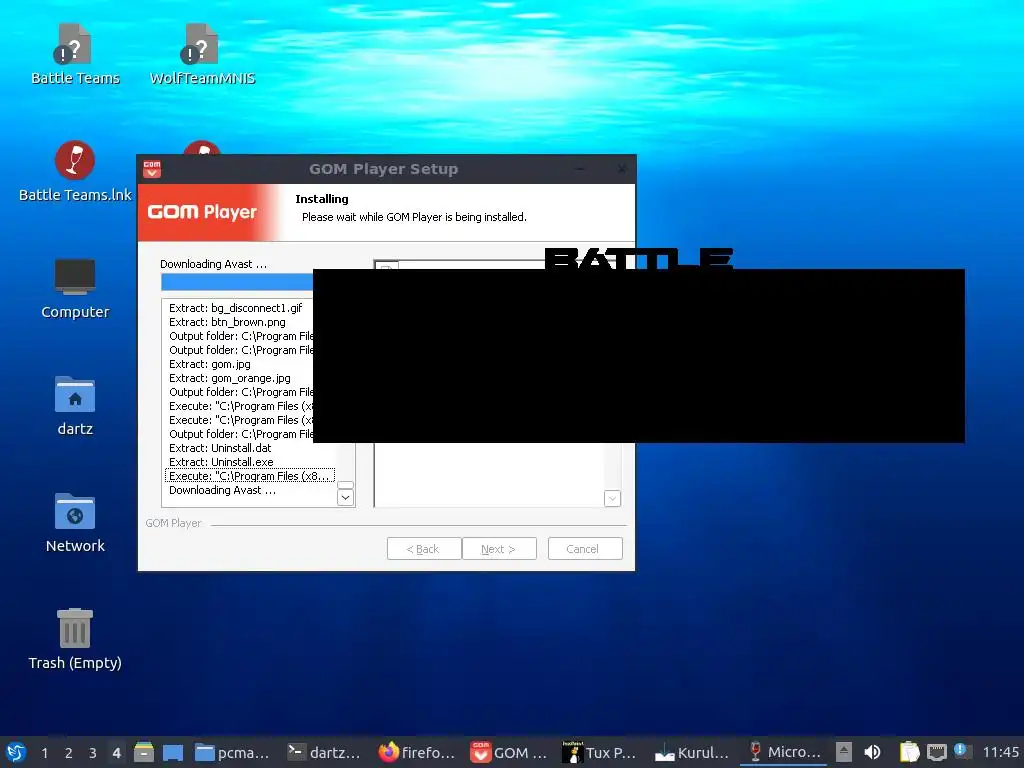Image resolution: width=1024 pixels, height=768 pixels.
Task: Open the clipboard tray icon
Action: pyautogui.click(x=909, y=752)
